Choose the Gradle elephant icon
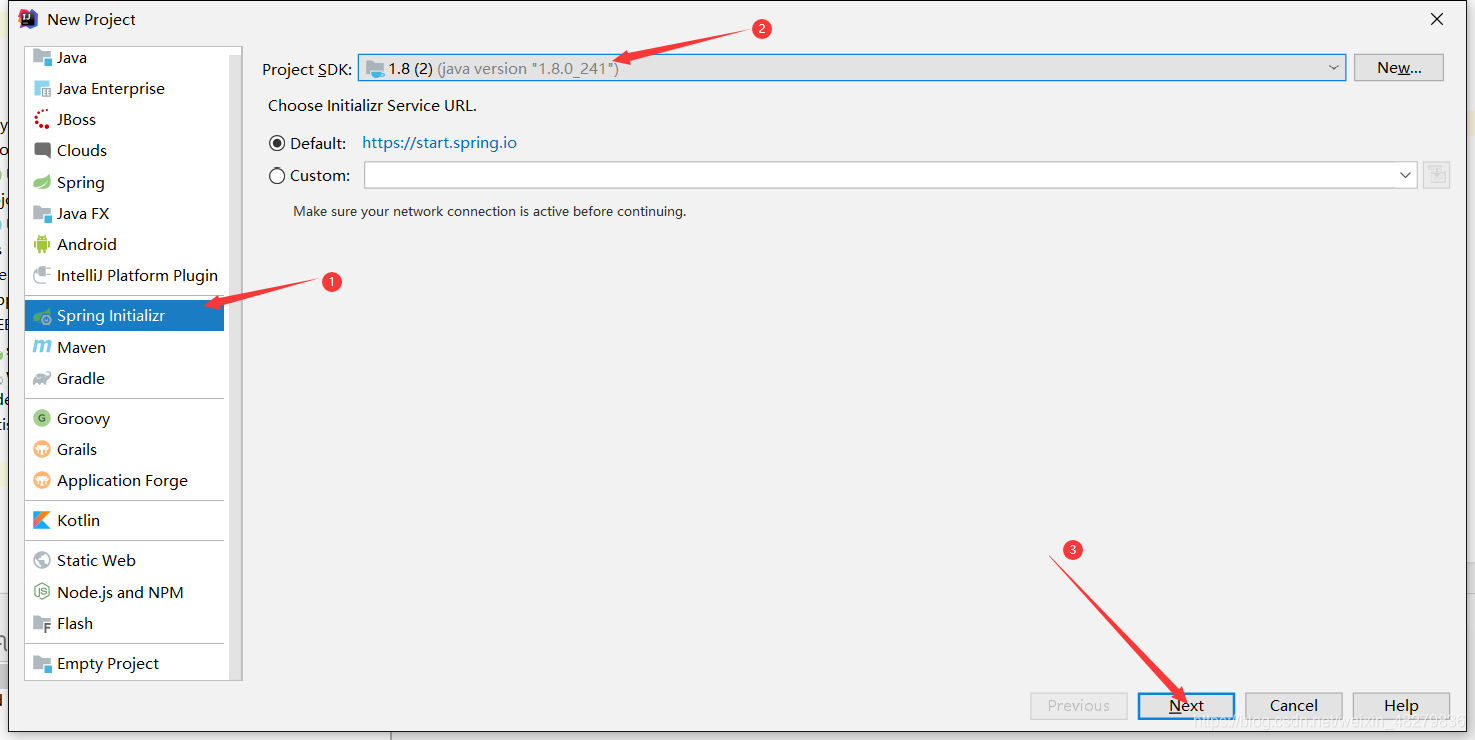Screen dimensions: 1475x740 (42, 378)
